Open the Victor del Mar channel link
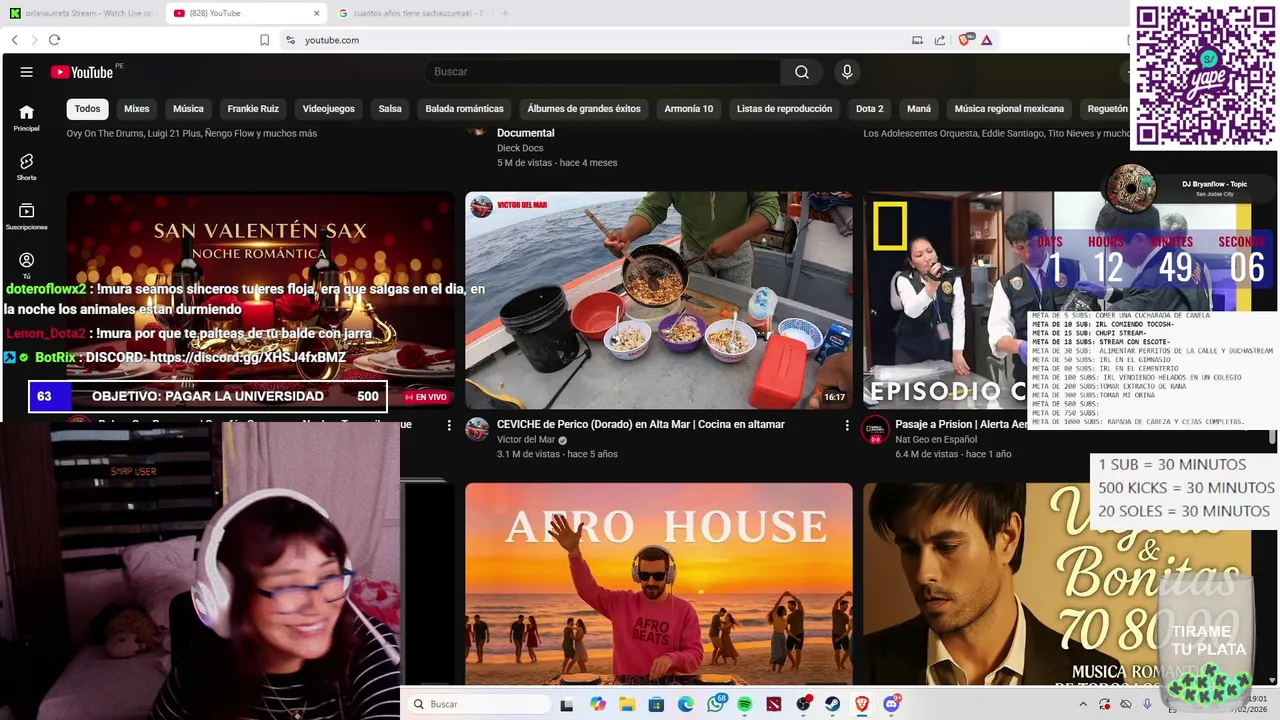This screenshot has height=720, width=1280. point(526,440)
